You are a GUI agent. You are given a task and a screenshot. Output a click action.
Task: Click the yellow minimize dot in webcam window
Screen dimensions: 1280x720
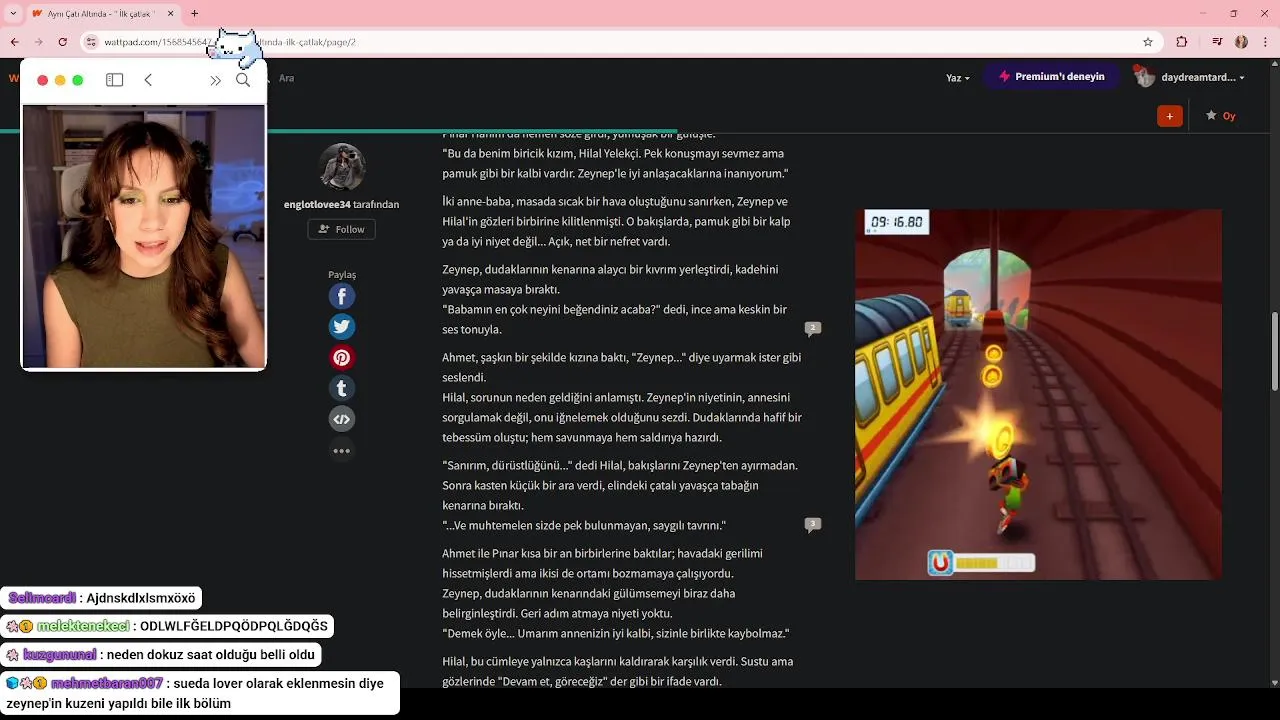click(x=60, y=80)
